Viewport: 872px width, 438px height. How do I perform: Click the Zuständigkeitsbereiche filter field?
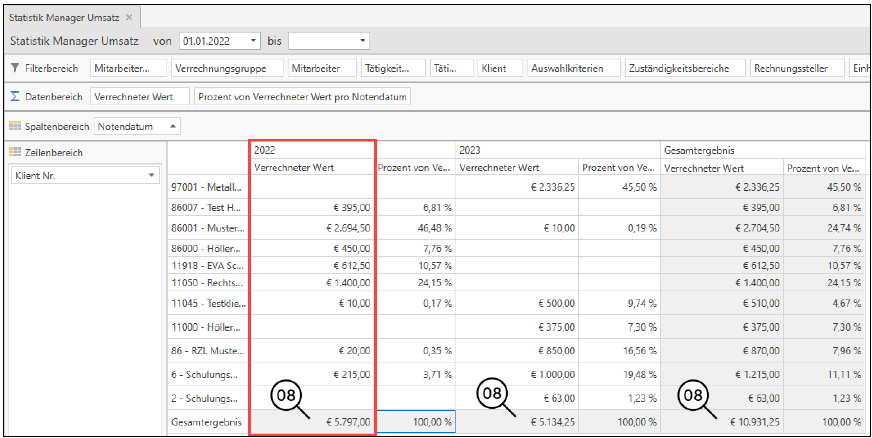pos(685,68)
